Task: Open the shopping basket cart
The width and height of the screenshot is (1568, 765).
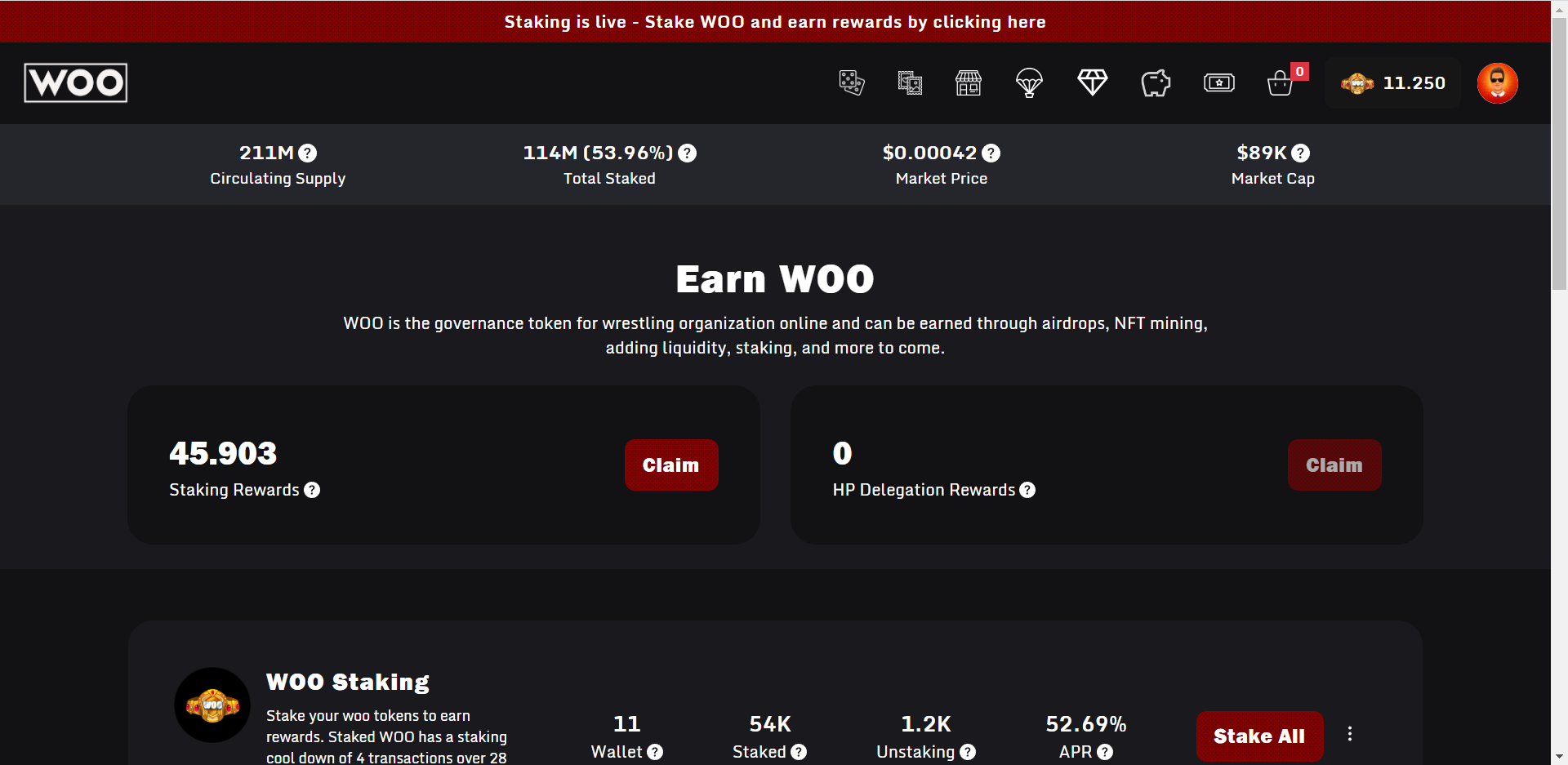Action: tap(1280, 83)
